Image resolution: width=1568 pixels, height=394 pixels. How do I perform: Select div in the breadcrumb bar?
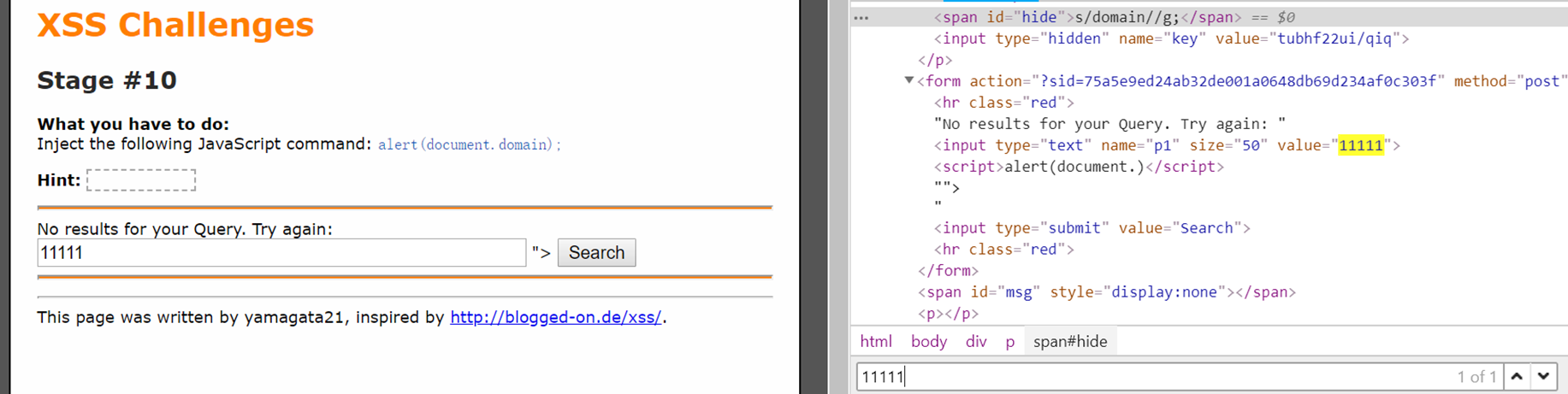[x=976, y=341]
